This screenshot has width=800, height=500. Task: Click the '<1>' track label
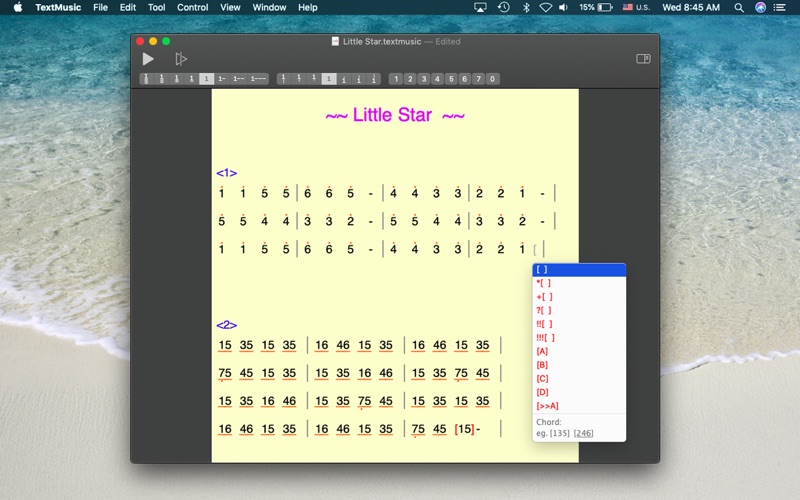[x=227, y=173]
